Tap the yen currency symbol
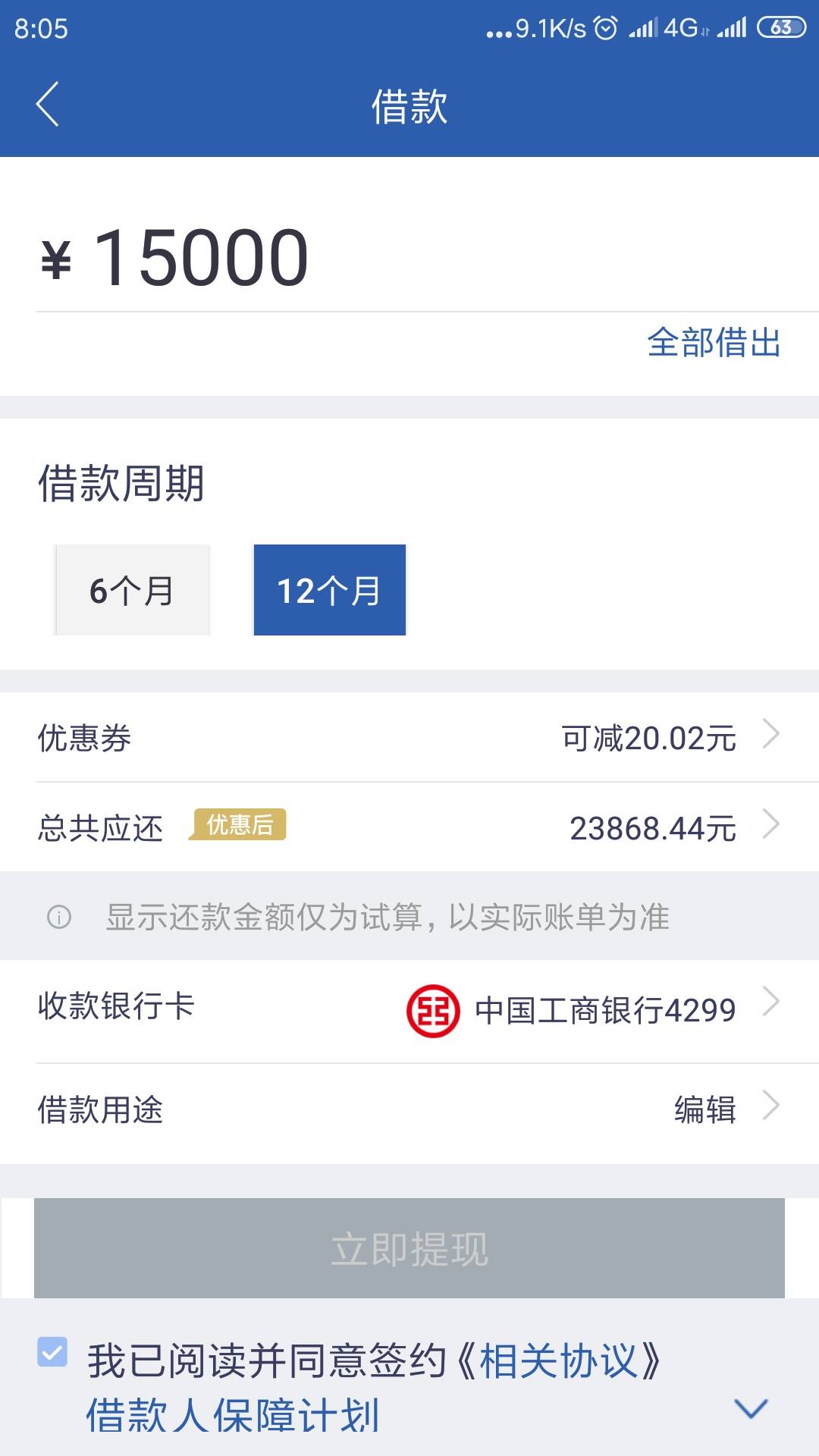The height and width of the screenshot is (1456, 819). coord(56,260)
